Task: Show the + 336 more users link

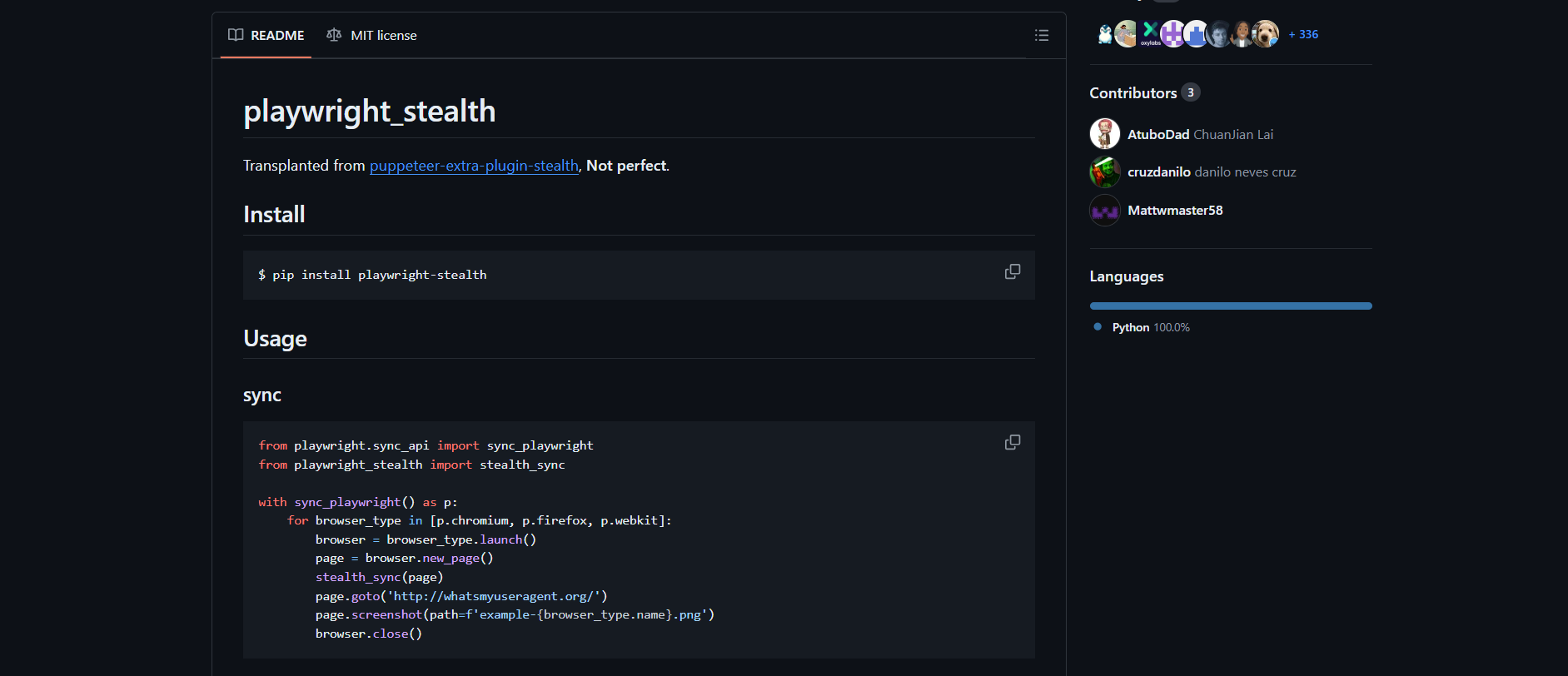Action: (x=1303, y=34)
